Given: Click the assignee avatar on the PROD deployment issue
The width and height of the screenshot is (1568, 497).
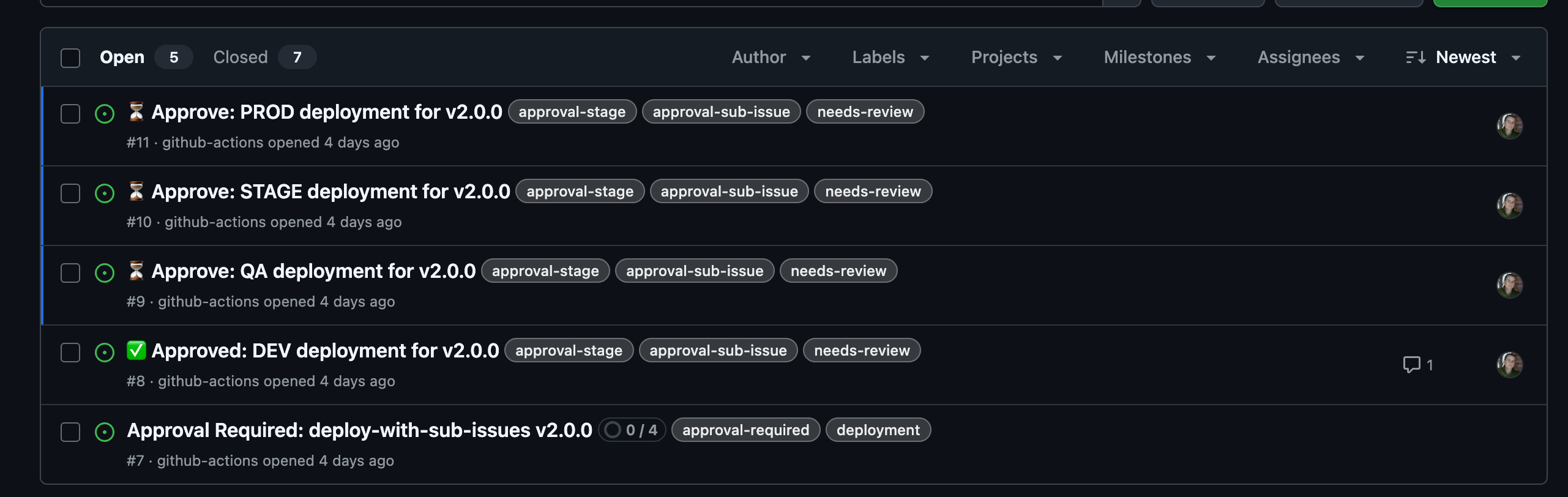Looking at the screenshot, I should pyautogui.click(x=1510, y=127).
